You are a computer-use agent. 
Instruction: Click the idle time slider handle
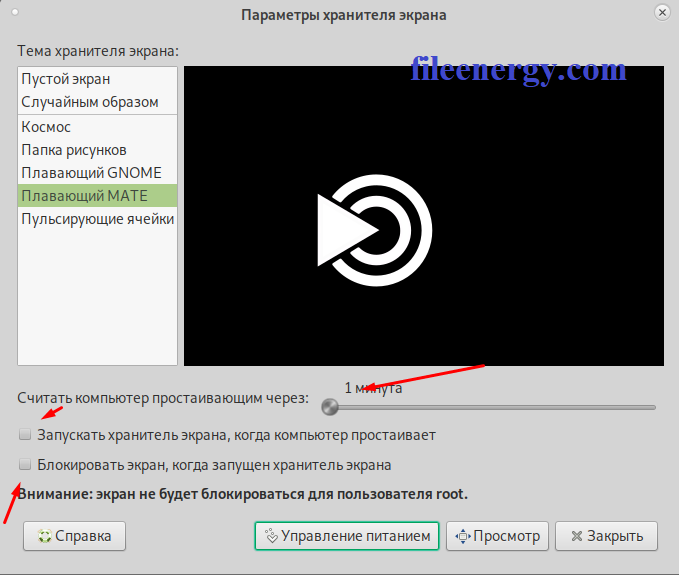point(330,407)
